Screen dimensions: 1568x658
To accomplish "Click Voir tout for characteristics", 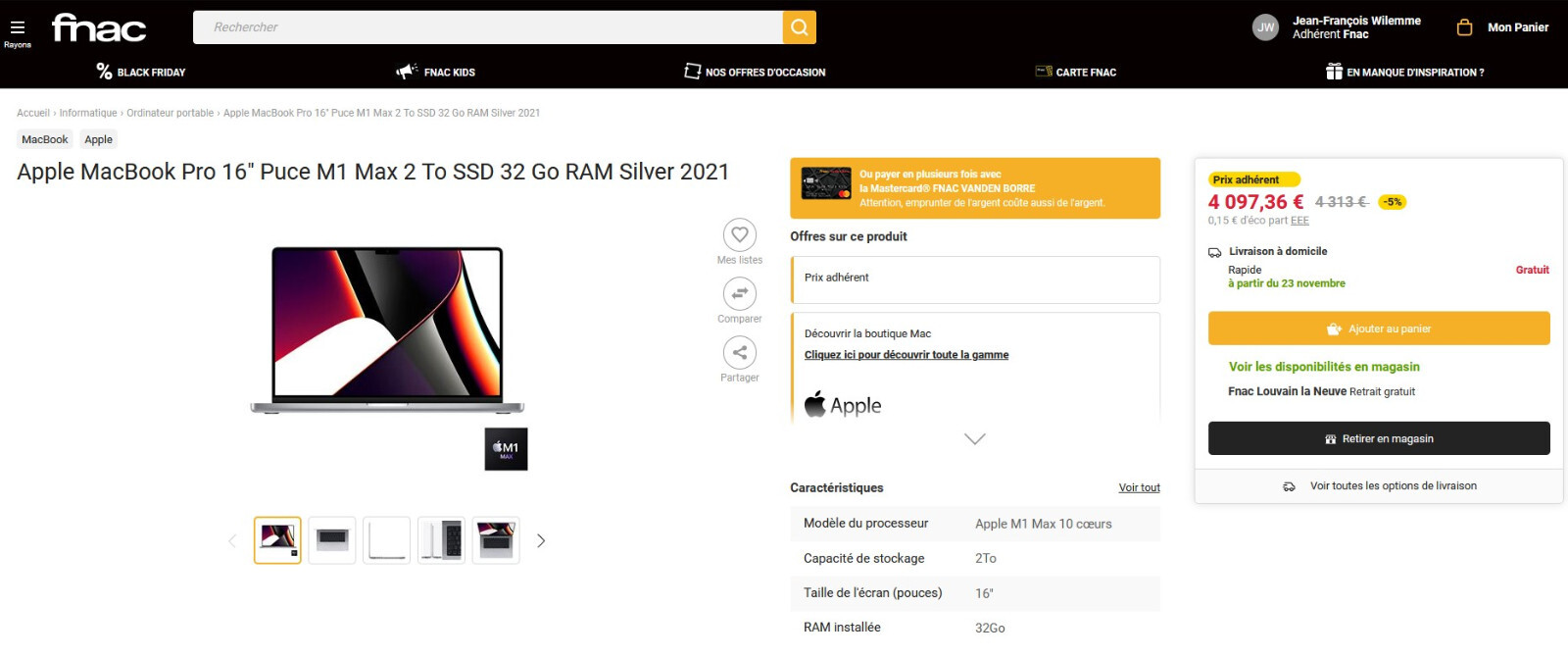I will pyautogui.click(x=1140, y=487).
